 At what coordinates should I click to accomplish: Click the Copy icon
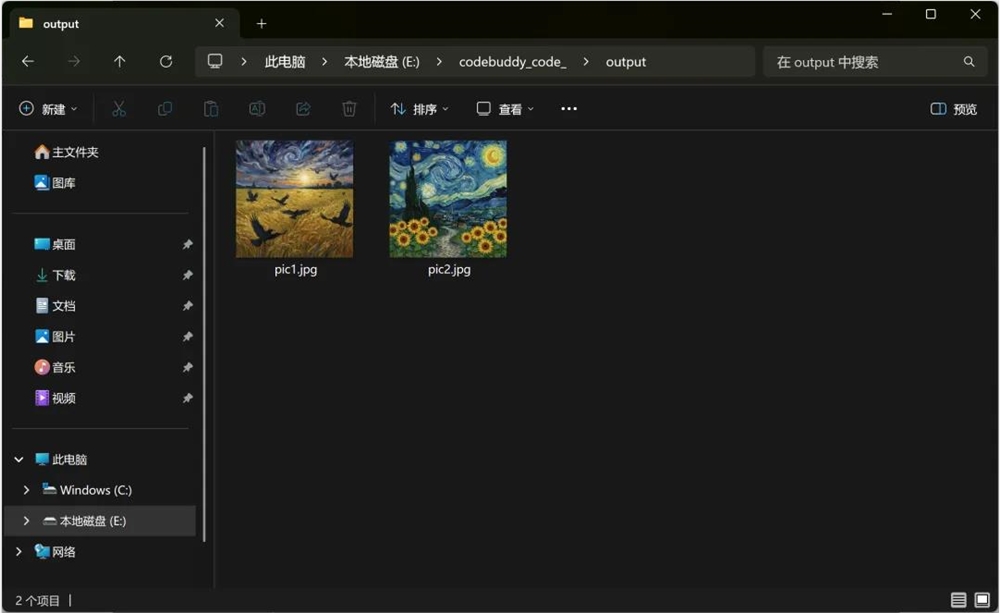coord(164,108)
